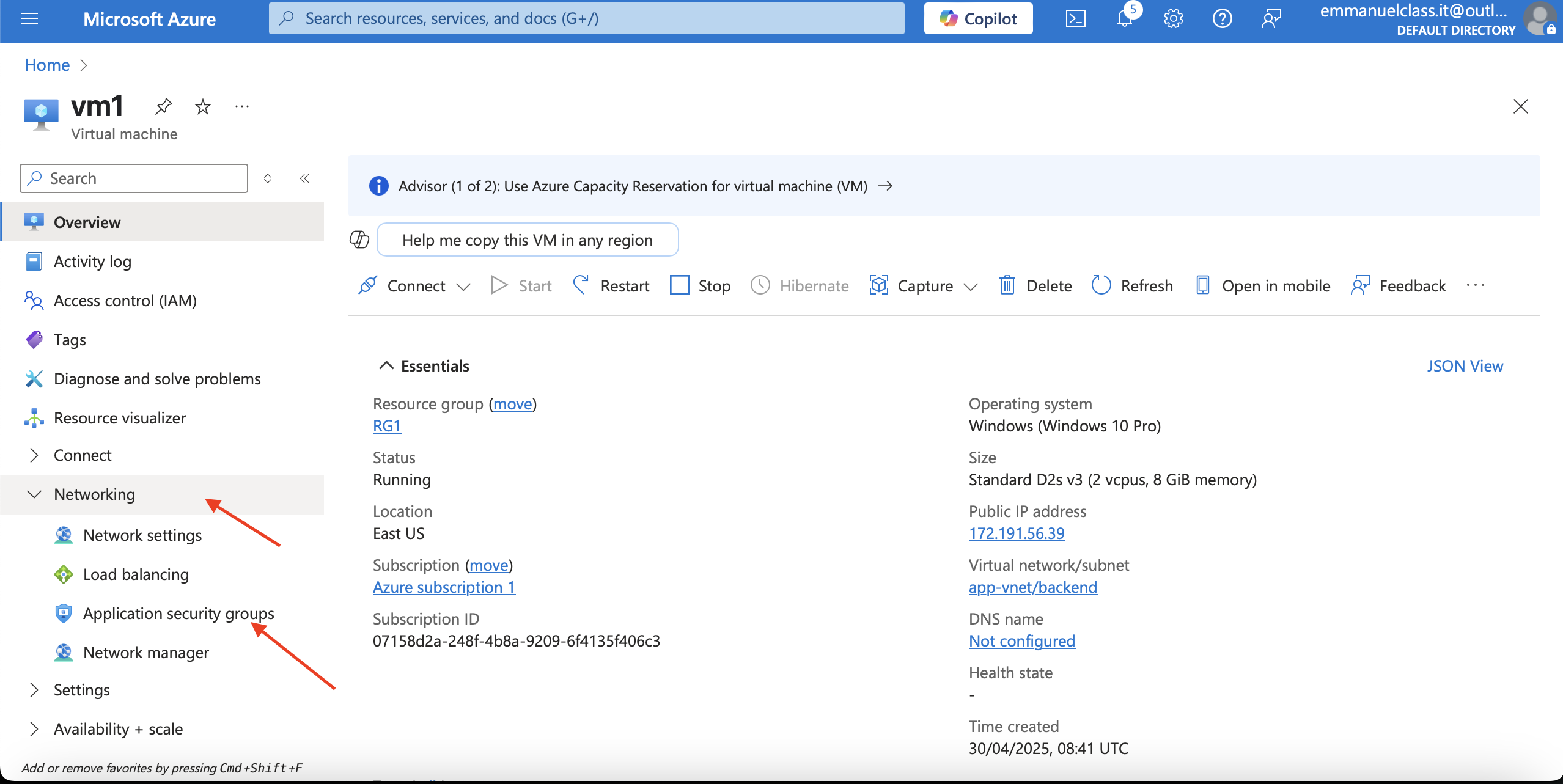Open the Help question mark menu
This screenshot has width=1563, height=784.
coord(1222,18)
